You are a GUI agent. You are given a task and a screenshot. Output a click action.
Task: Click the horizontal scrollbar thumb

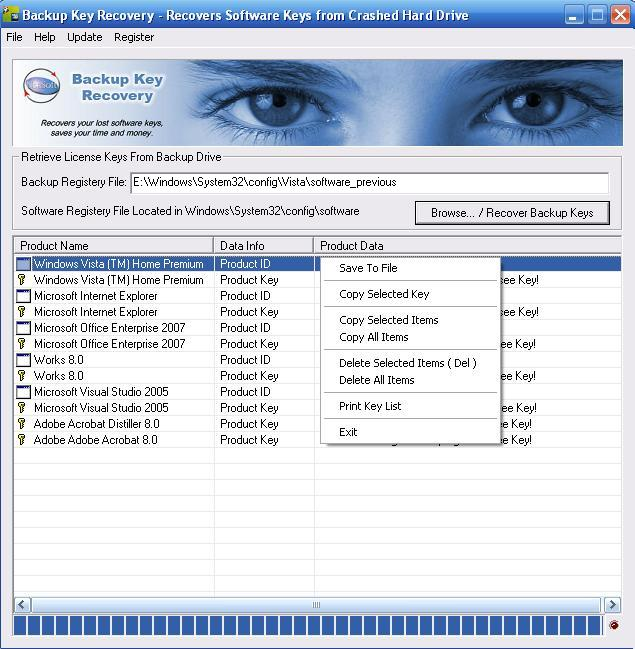[x=316, y=605]
